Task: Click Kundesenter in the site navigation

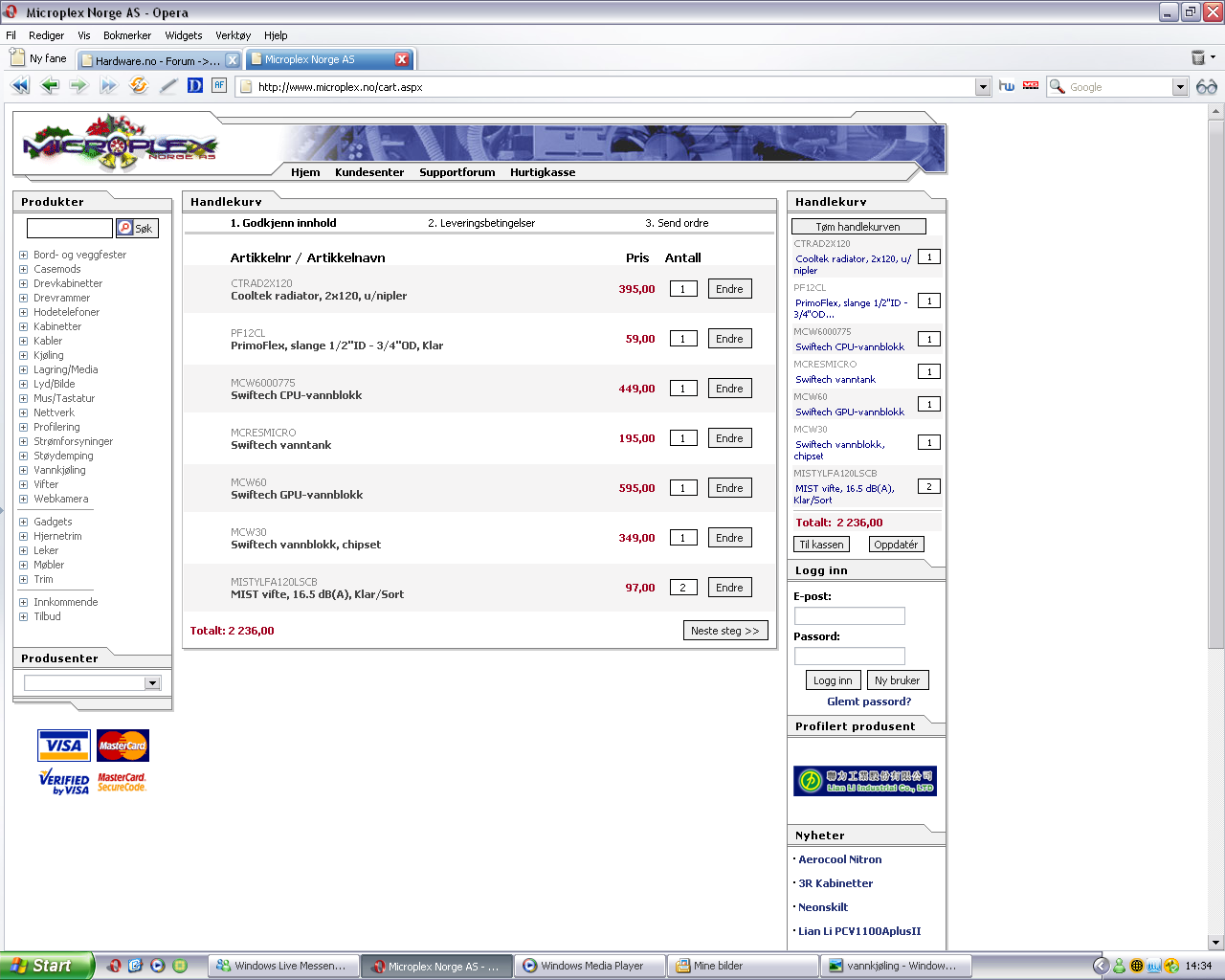Action: click(369, 172)
